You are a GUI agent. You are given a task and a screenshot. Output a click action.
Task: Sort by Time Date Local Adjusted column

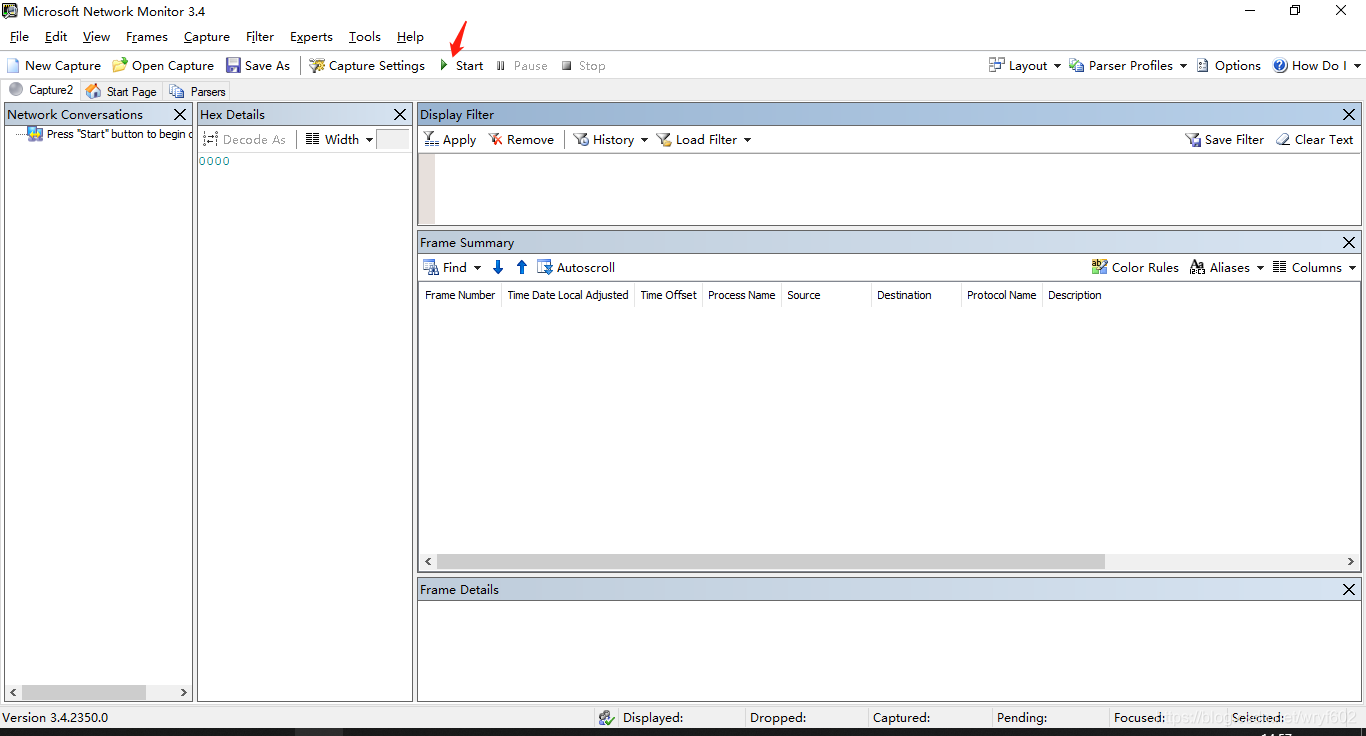tap(568, 295)
